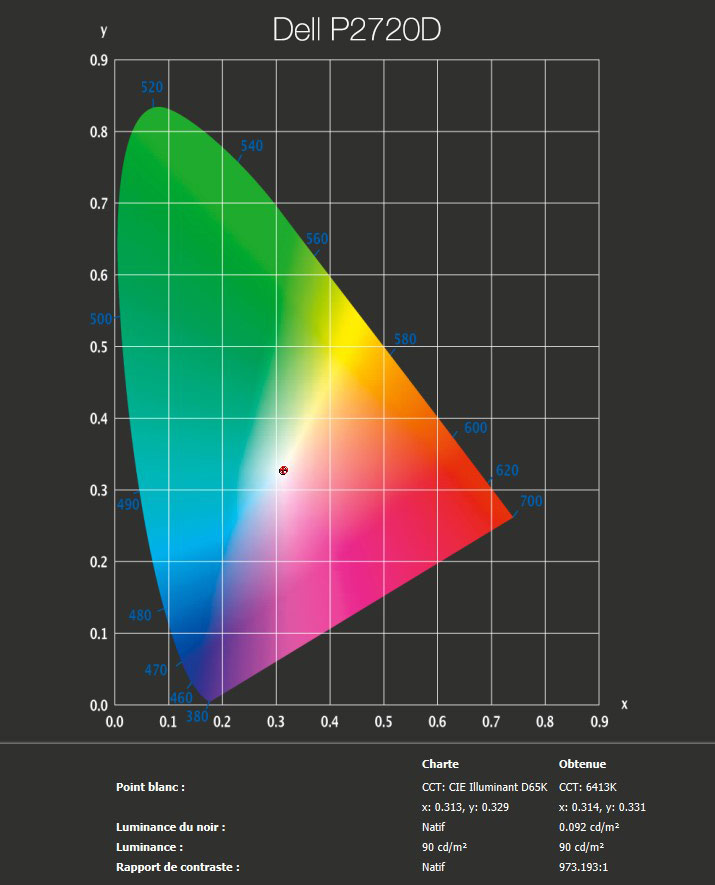Select the 560 wavelength label
This screenshot has height=885, width=715.
point(317,239)
